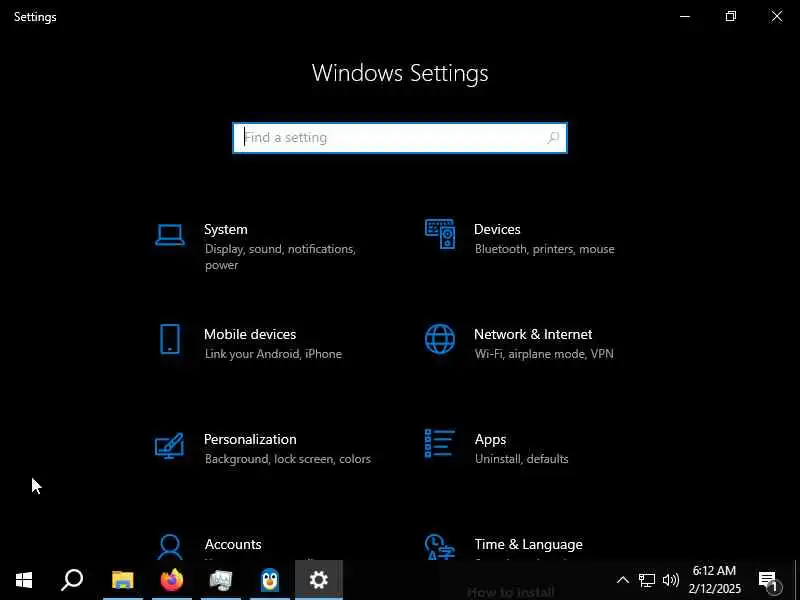Click Show desktop strip at taskbar edge
The image size is (800, 600).
pyautogui.click(x=797, y=580)
